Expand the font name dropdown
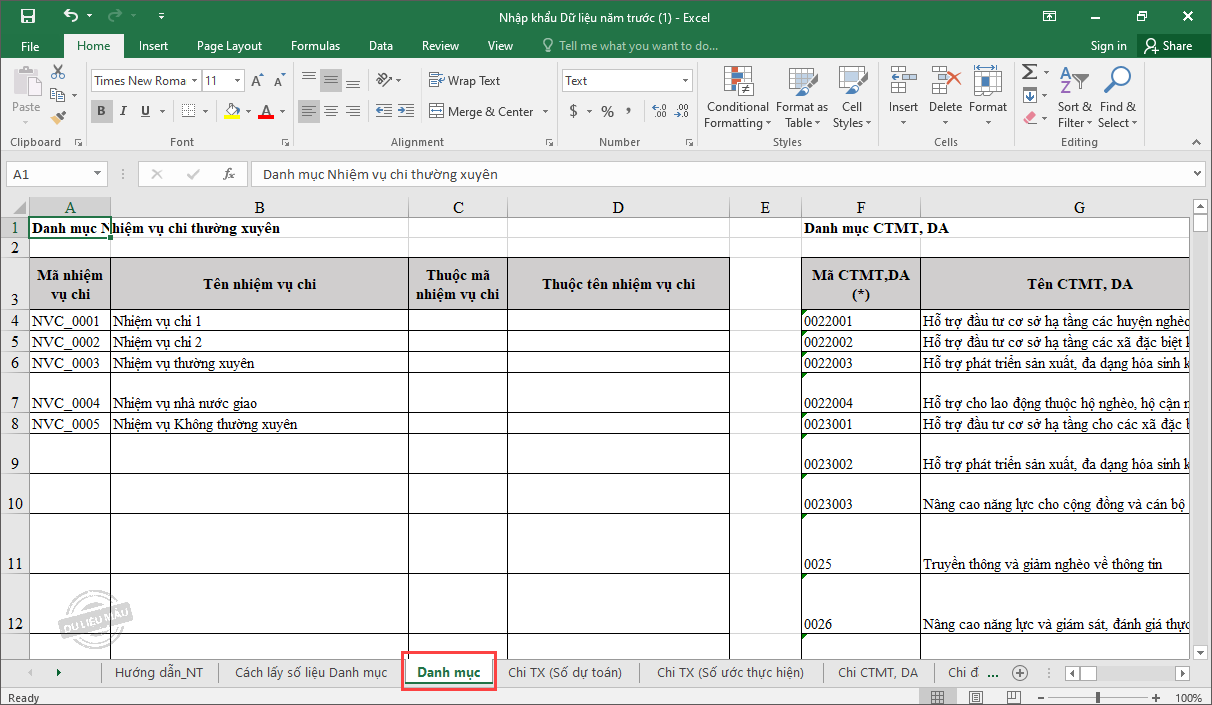1212x705 pixels. (x=194, y=81)
